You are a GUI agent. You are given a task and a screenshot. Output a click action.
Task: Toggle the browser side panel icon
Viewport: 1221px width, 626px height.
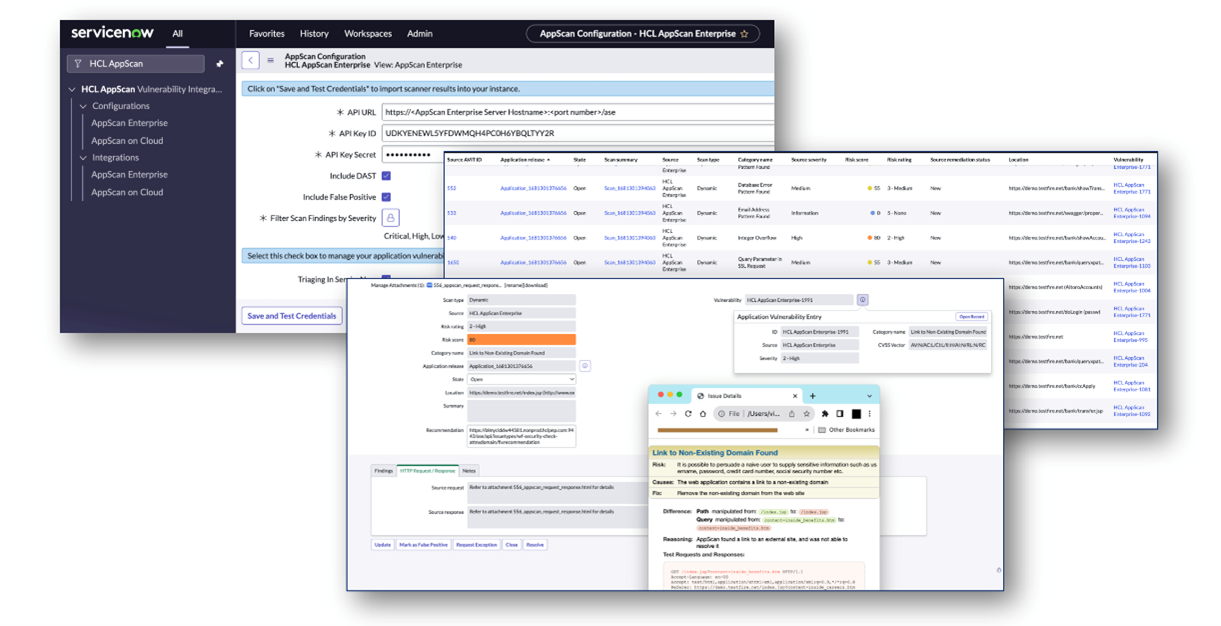click(840, 414)
